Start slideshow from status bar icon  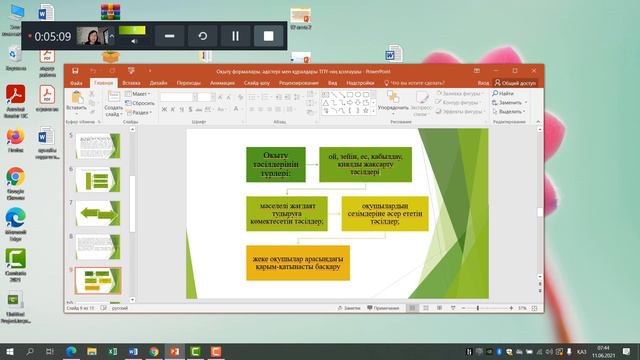(453, 308)
